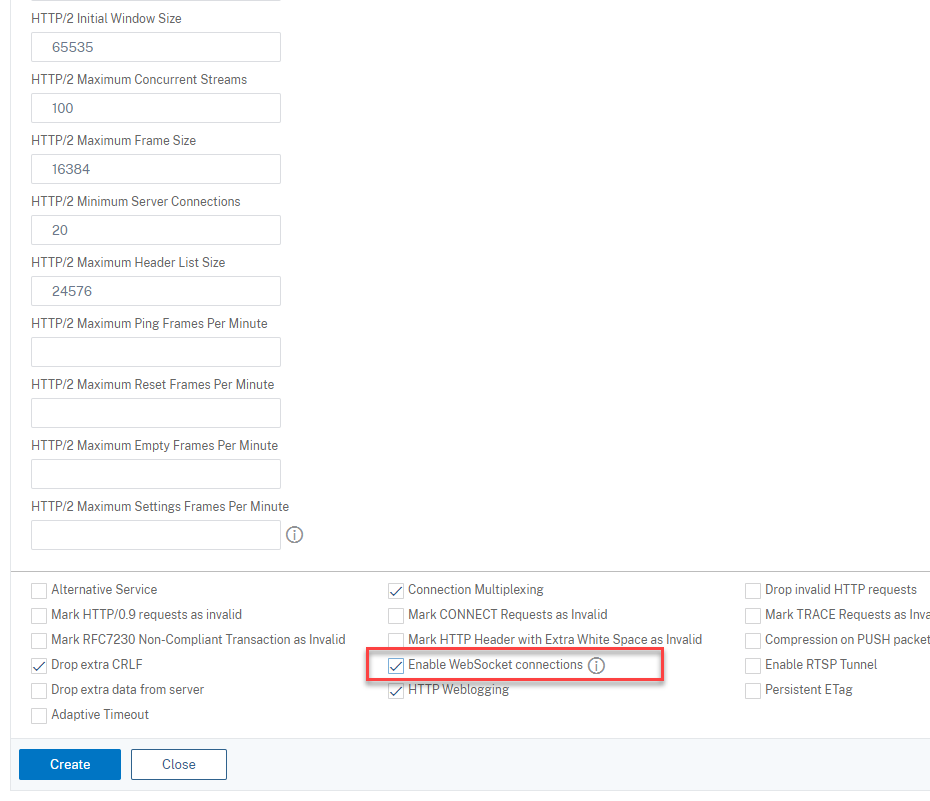The width and height of the screenshot is (930, 801).
Task: Click the HTTP/2 Maximum Ping Frames input
Action: 155,351
